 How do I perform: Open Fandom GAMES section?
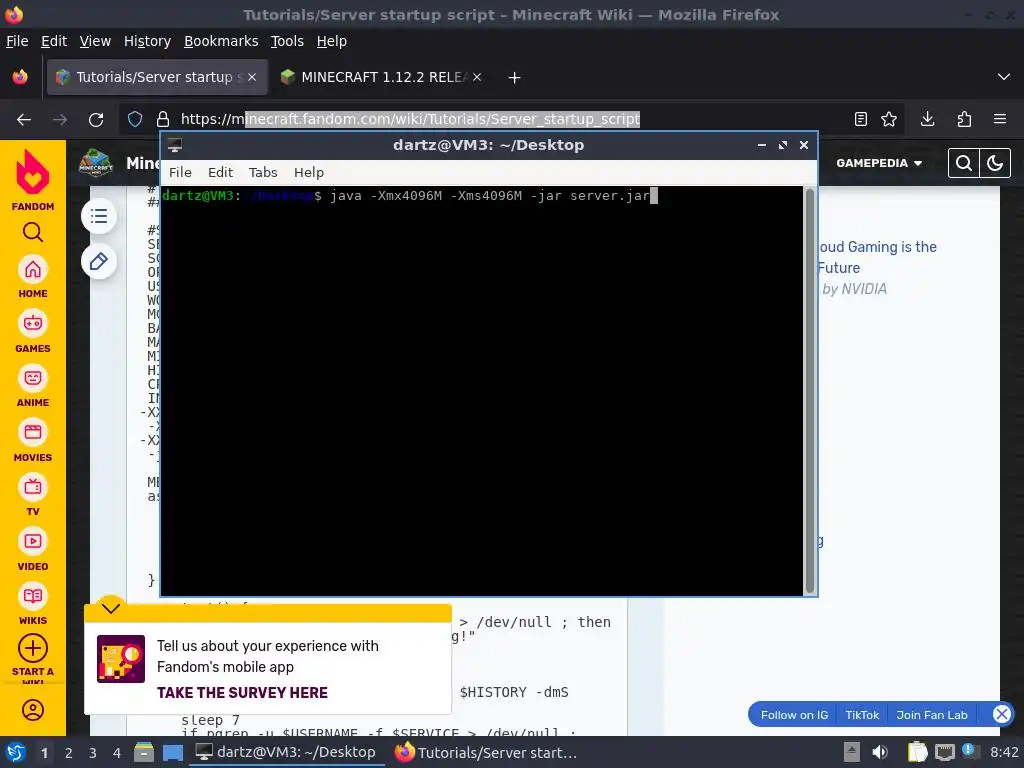[33, 332]
